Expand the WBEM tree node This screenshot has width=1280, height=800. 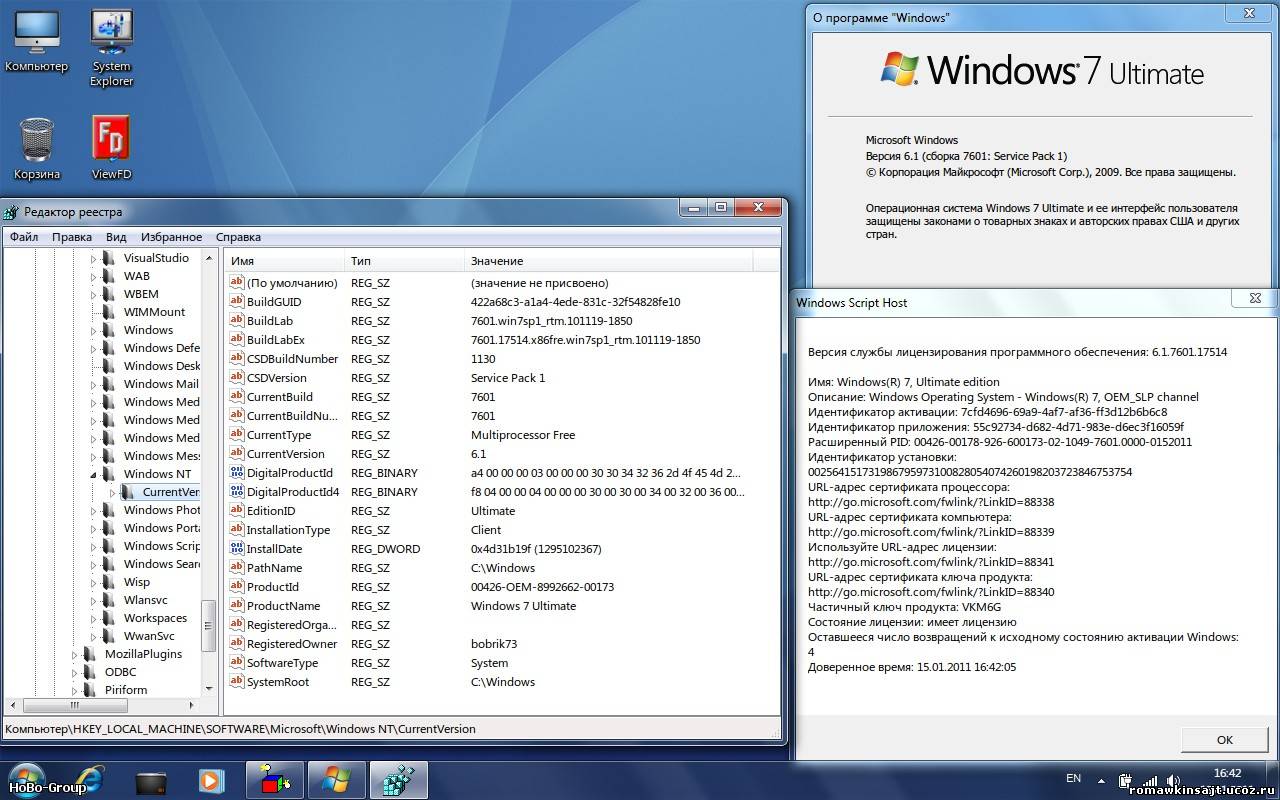(94, 294)
